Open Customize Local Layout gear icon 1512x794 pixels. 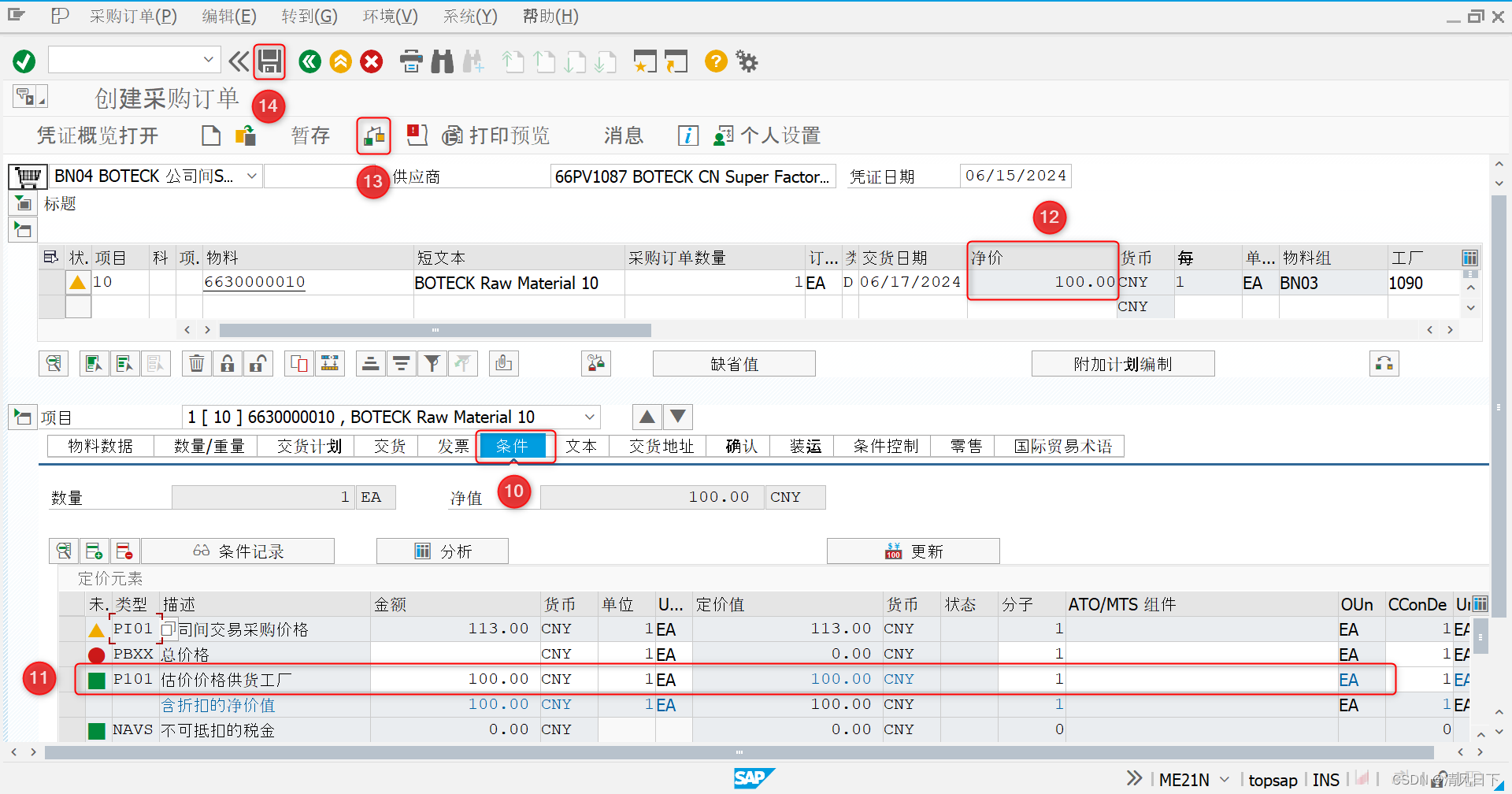[747, 61]
